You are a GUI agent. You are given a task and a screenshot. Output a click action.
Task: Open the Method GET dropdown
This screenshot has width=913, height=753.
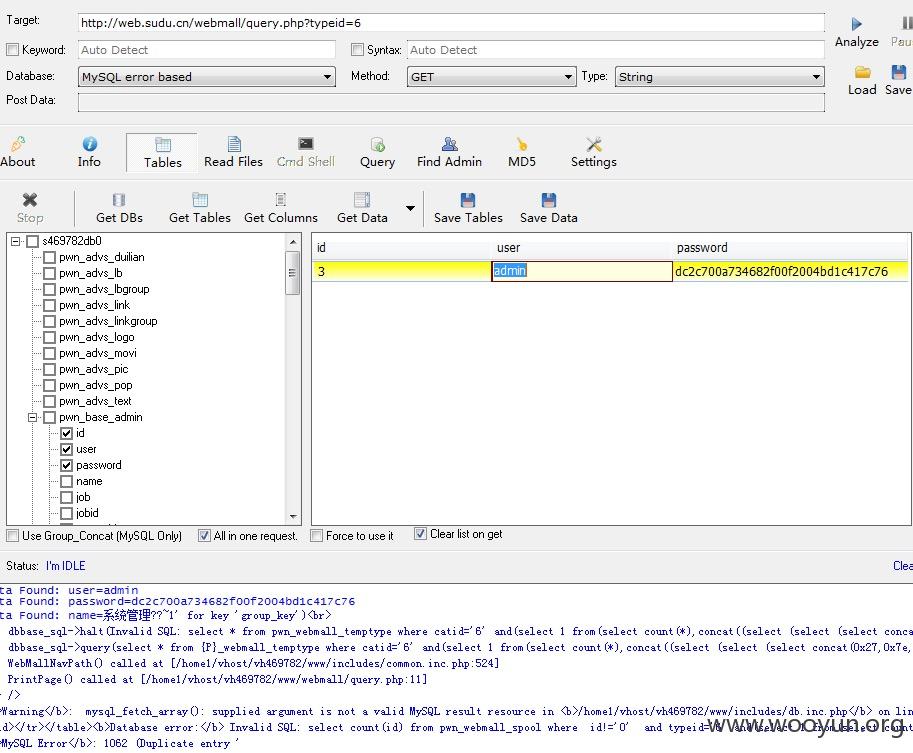491,77
